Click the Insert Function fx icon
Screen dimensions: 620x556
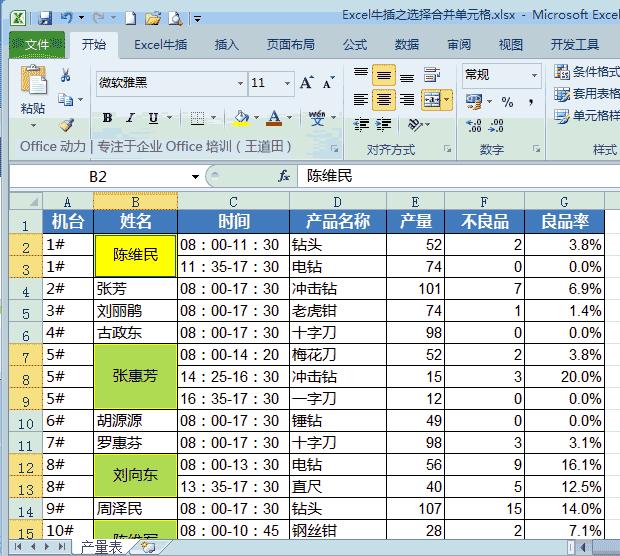point(284,176)
